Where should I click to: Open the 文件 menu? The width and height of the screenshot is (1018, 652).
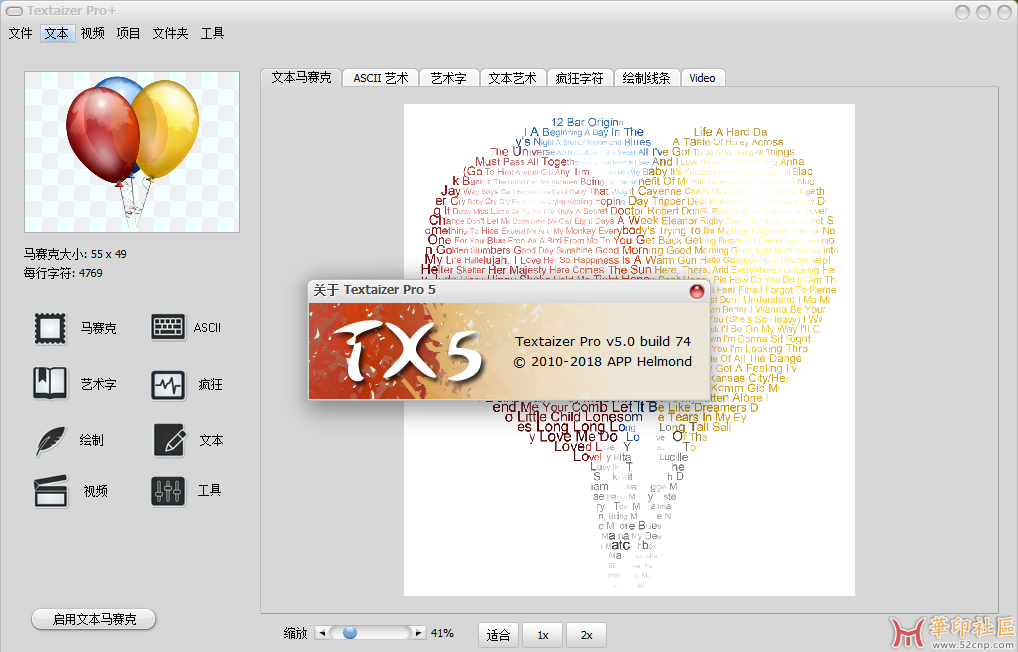tap(21, 33)
